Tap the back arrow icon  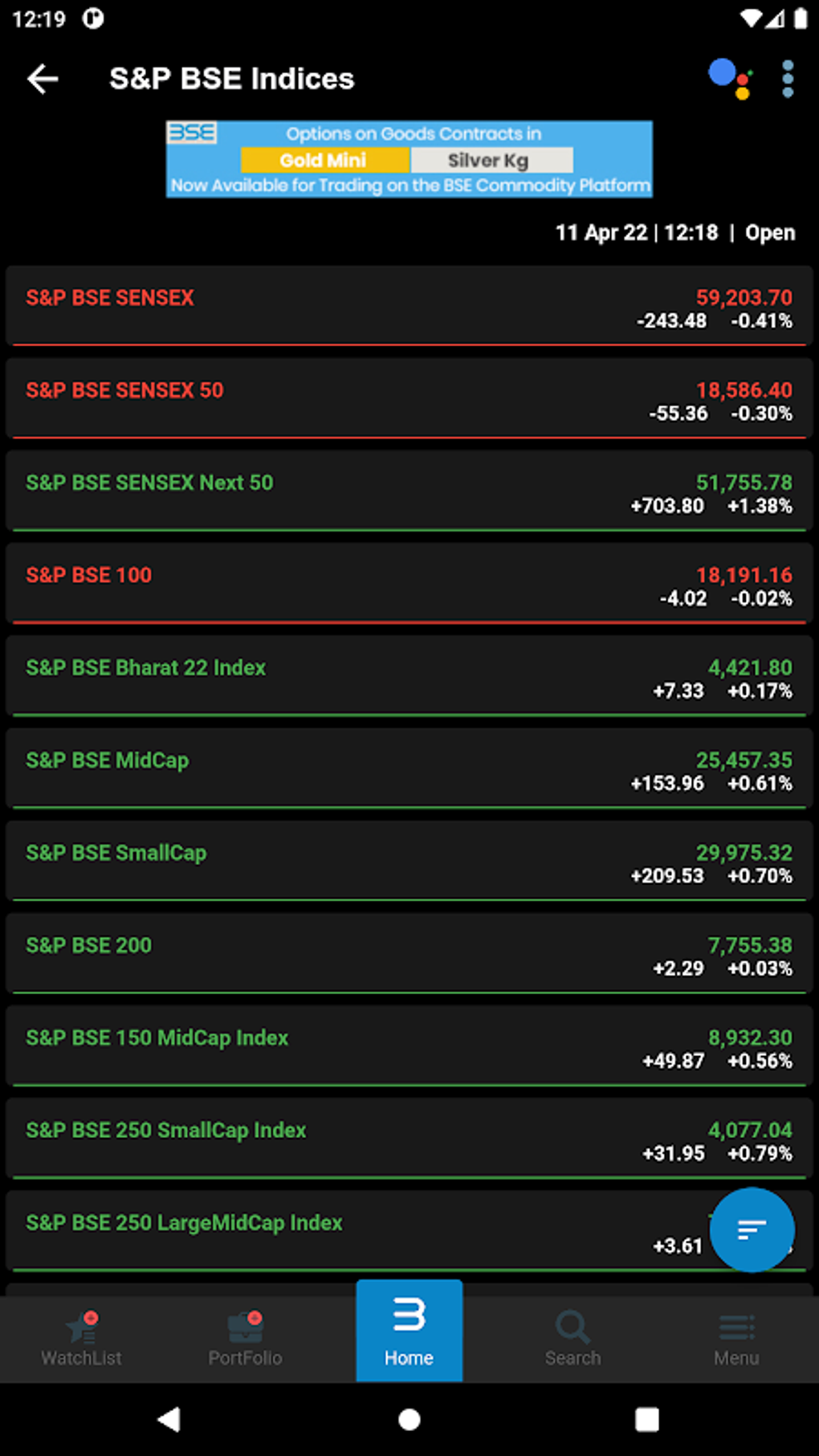point(43,79)
